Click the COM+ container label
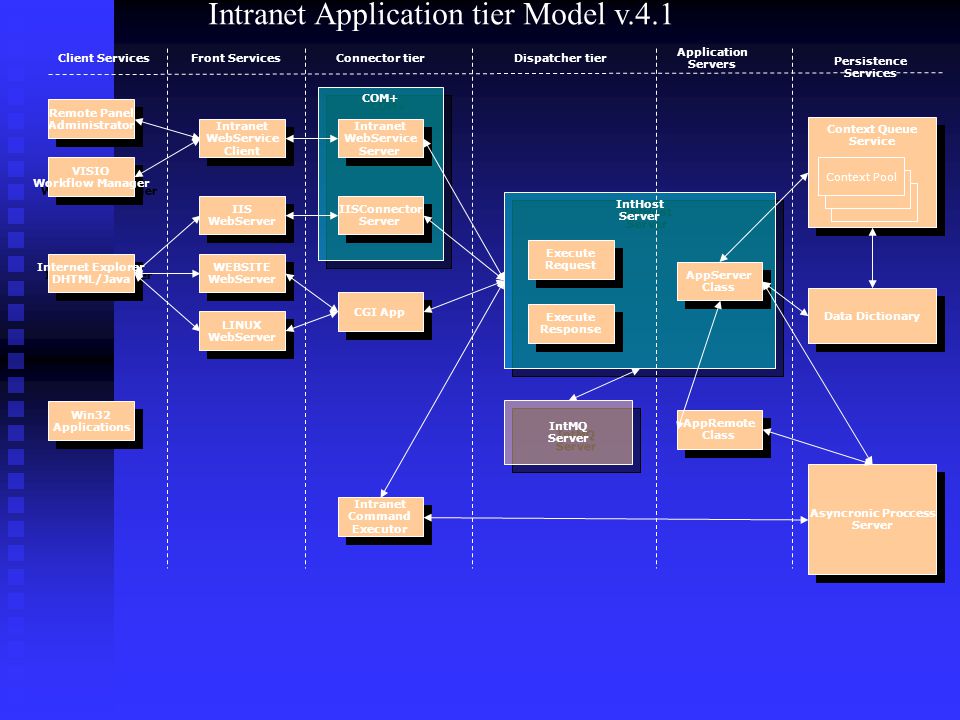This screenshot has width=960, height=720. tap(380, 98)
